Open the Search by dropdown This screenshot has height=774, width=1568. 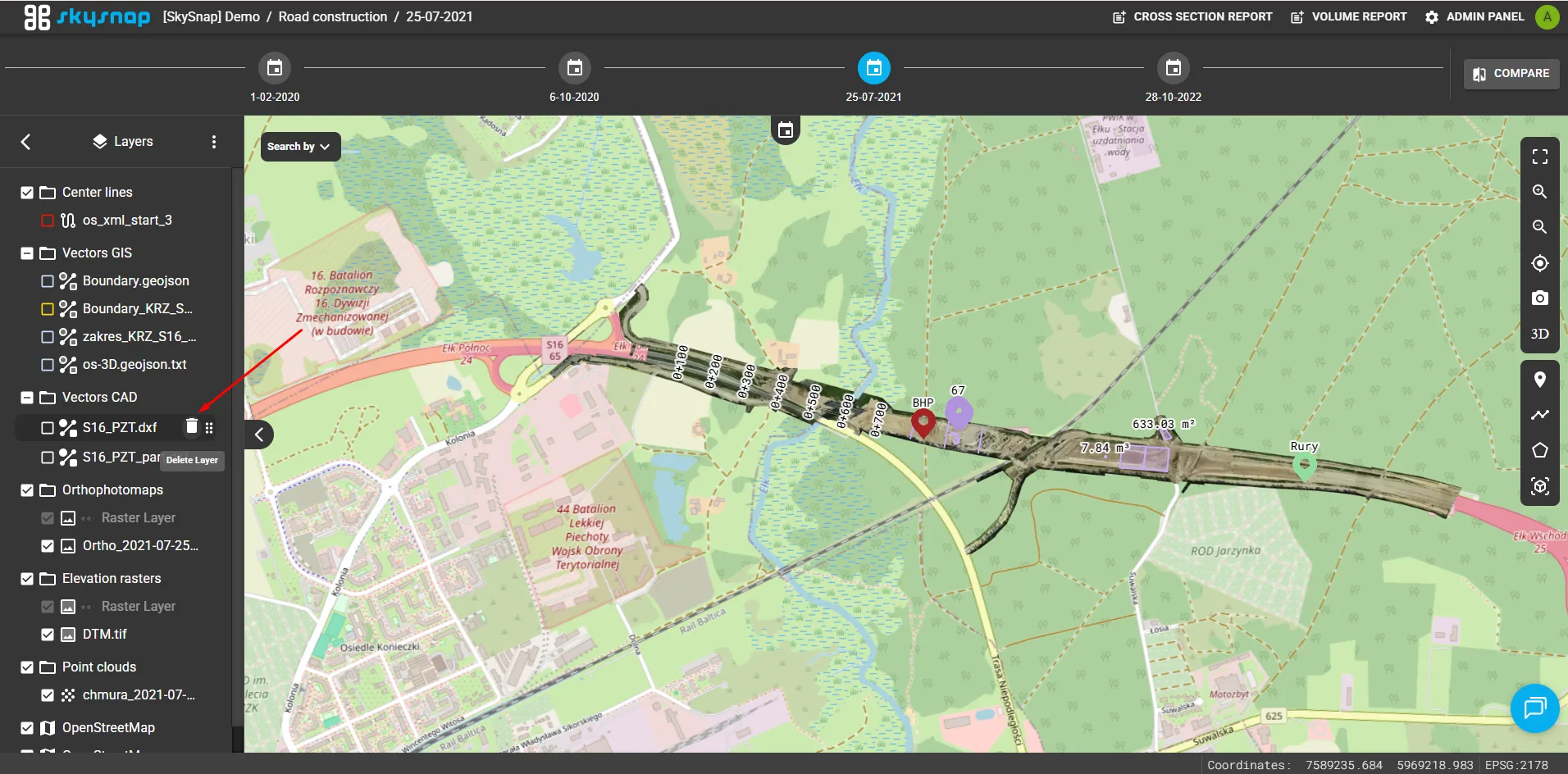click(x=299, y=147)
